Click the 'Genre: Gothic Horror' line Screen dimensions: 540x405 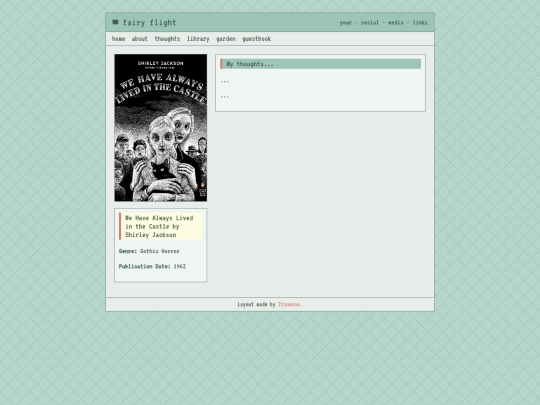coord(149,251)
